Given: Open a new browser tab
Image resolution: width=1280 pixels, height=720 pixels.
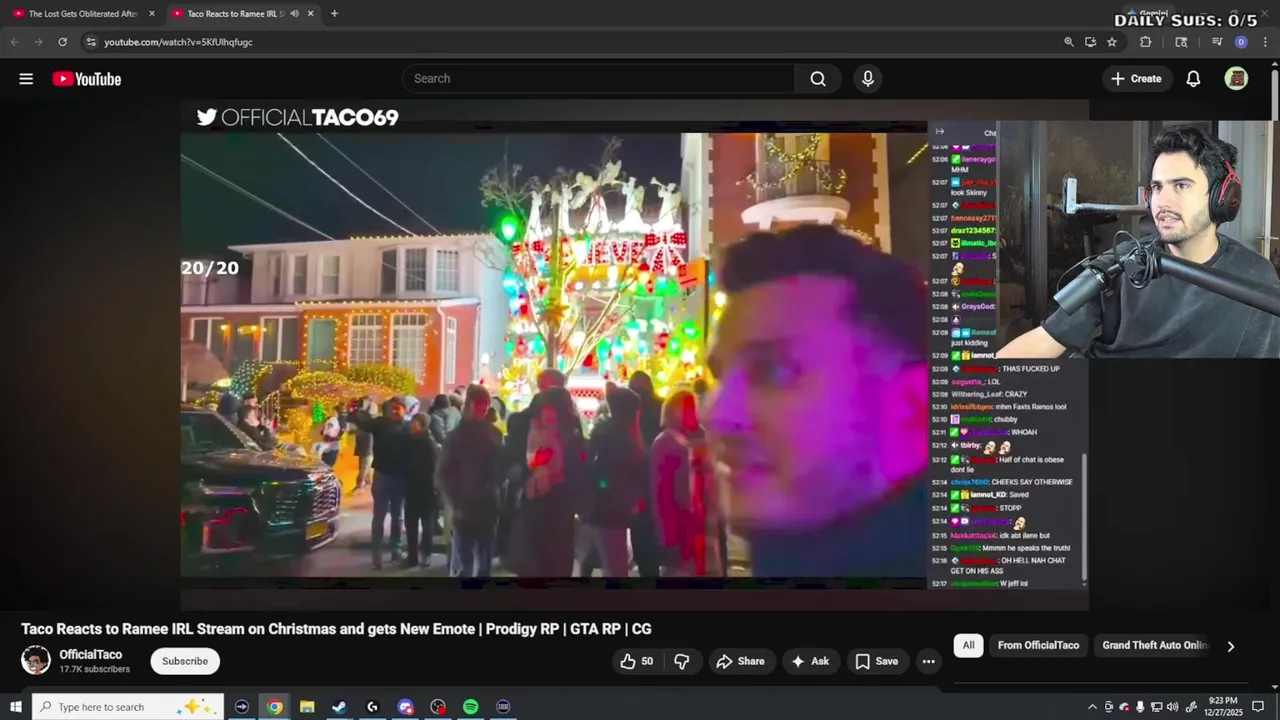Looking at the screenshot, I should click(334, 14).
